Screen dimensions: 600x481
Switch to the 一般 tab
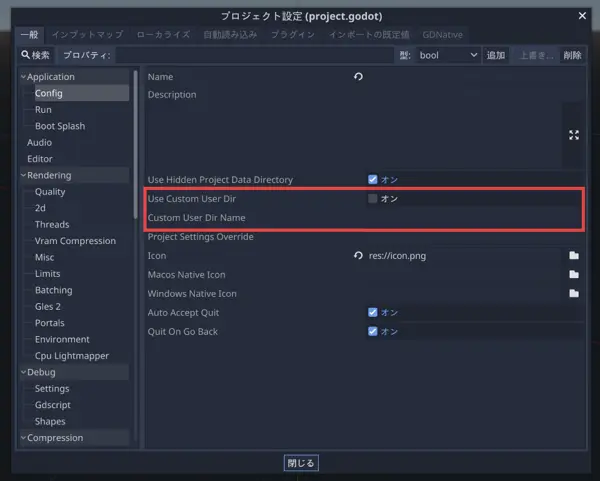(x=29, y=35)
